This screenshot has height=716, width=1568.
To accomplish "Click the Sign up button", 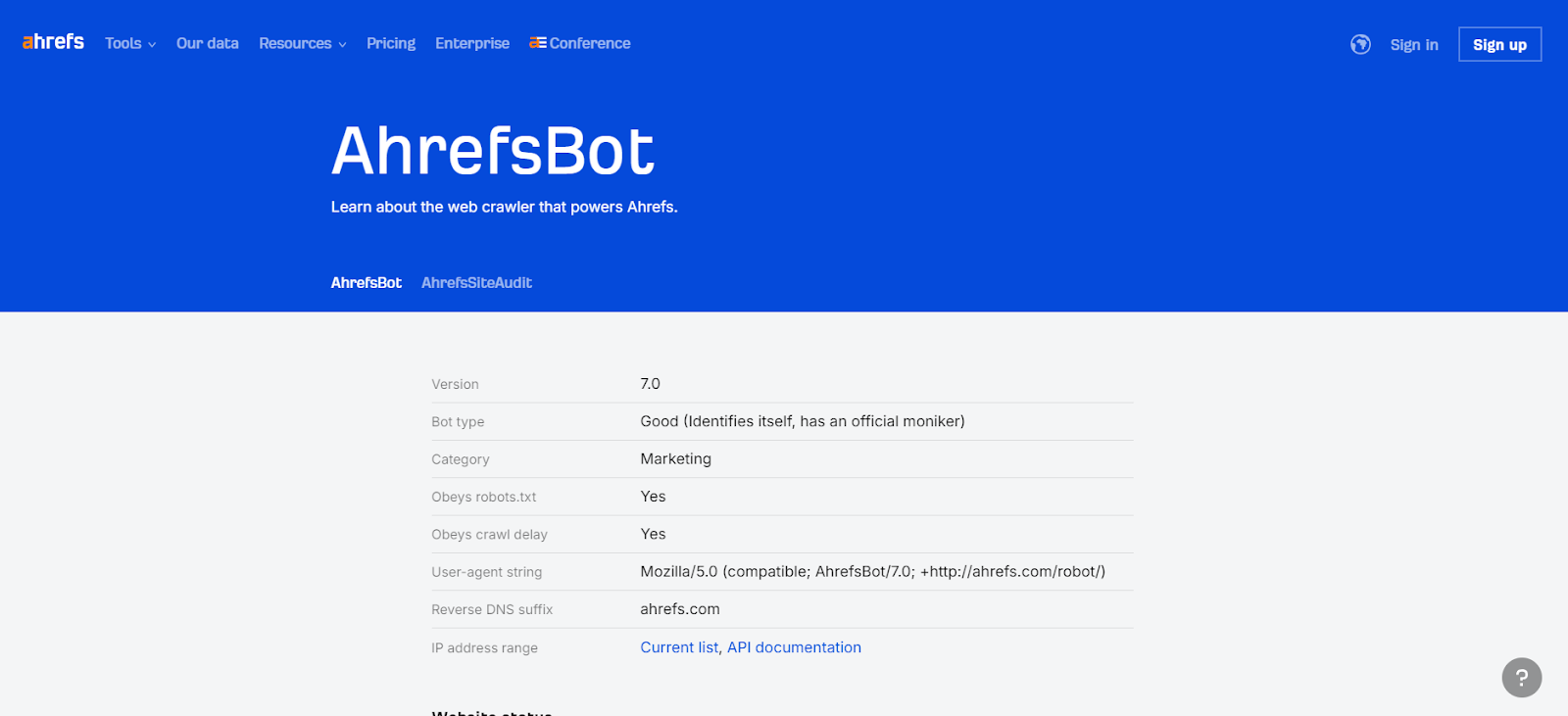I will point(1499,44).
